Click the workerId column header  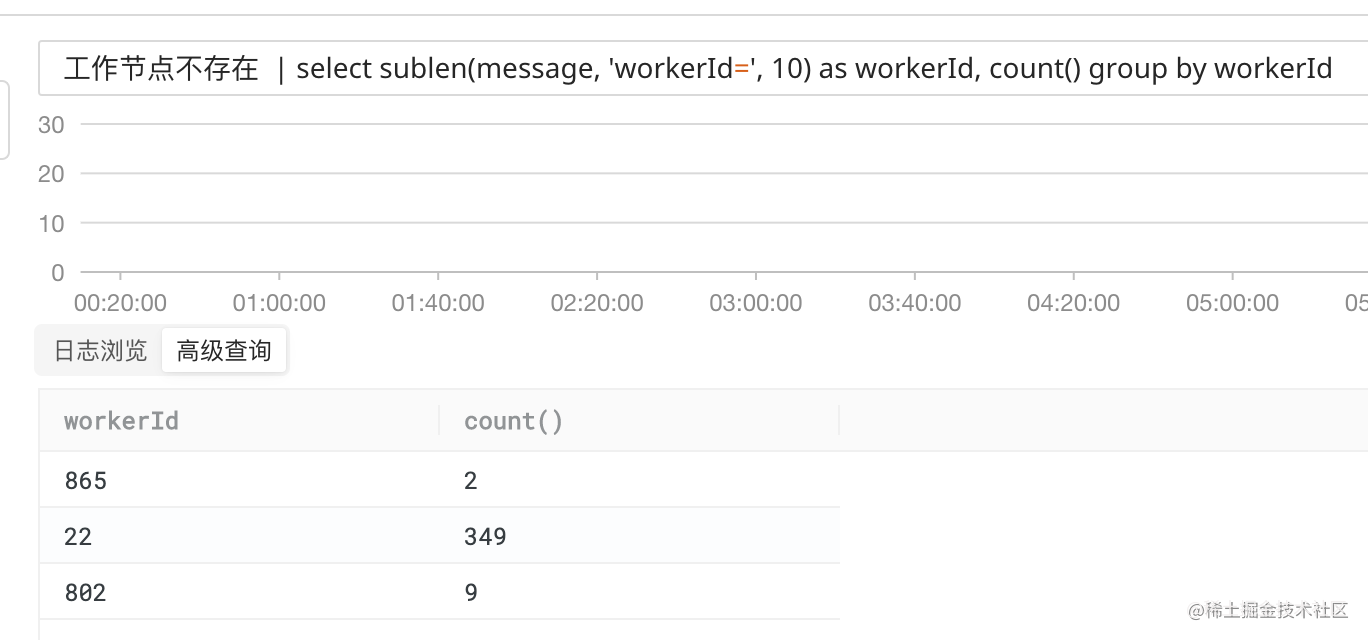coord(121,421)
